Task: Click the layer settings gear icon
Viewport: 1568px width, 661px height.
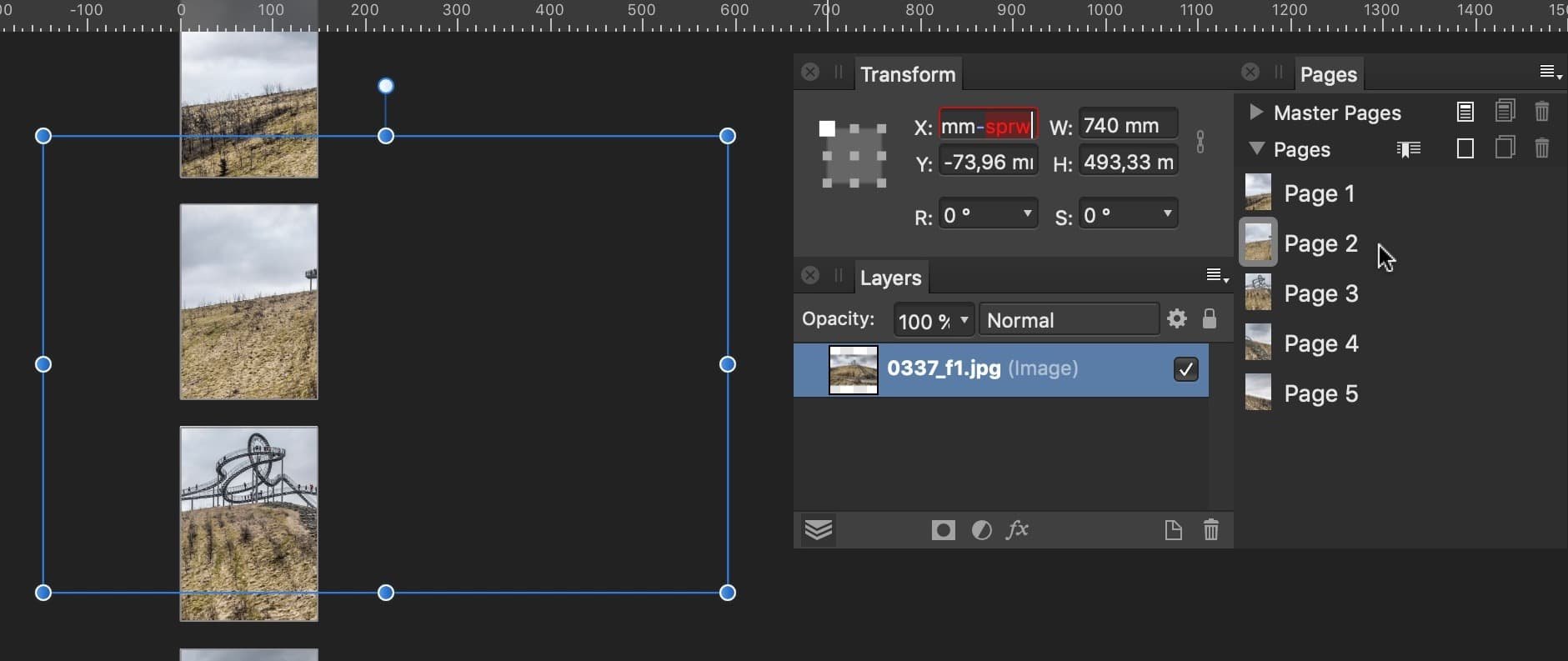Action: coord(1177,318)
